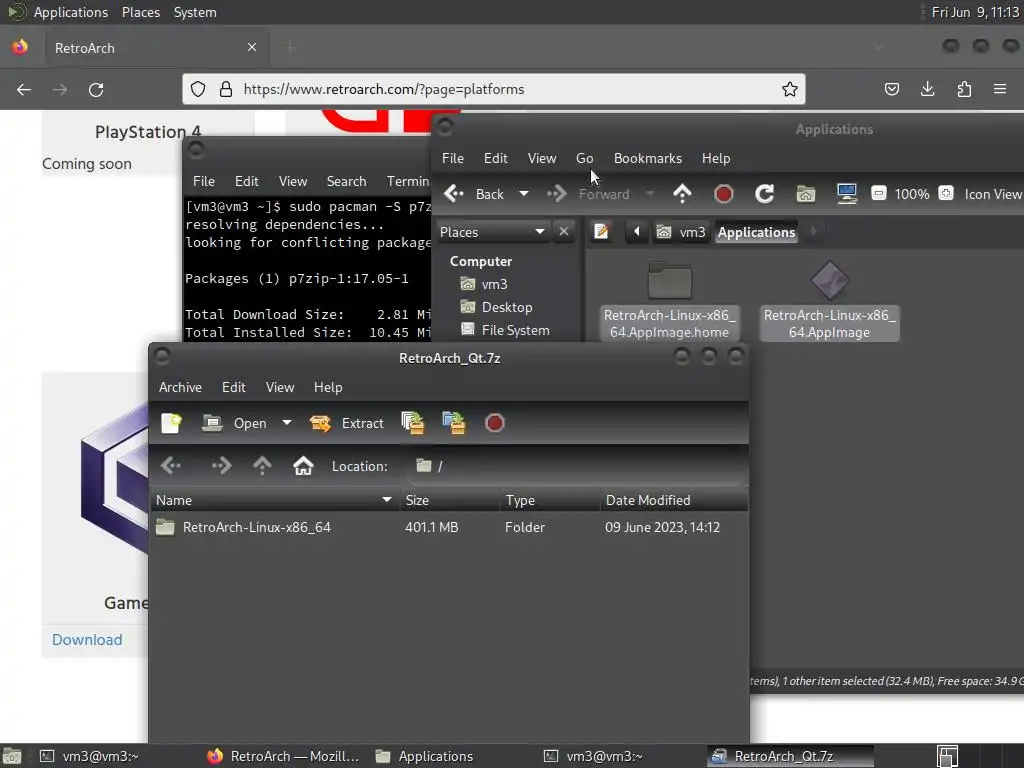Expand Back history dropdown in file manager
Image resolution: width=1024 pixels, height=768 pixels.
coord(524,194)
